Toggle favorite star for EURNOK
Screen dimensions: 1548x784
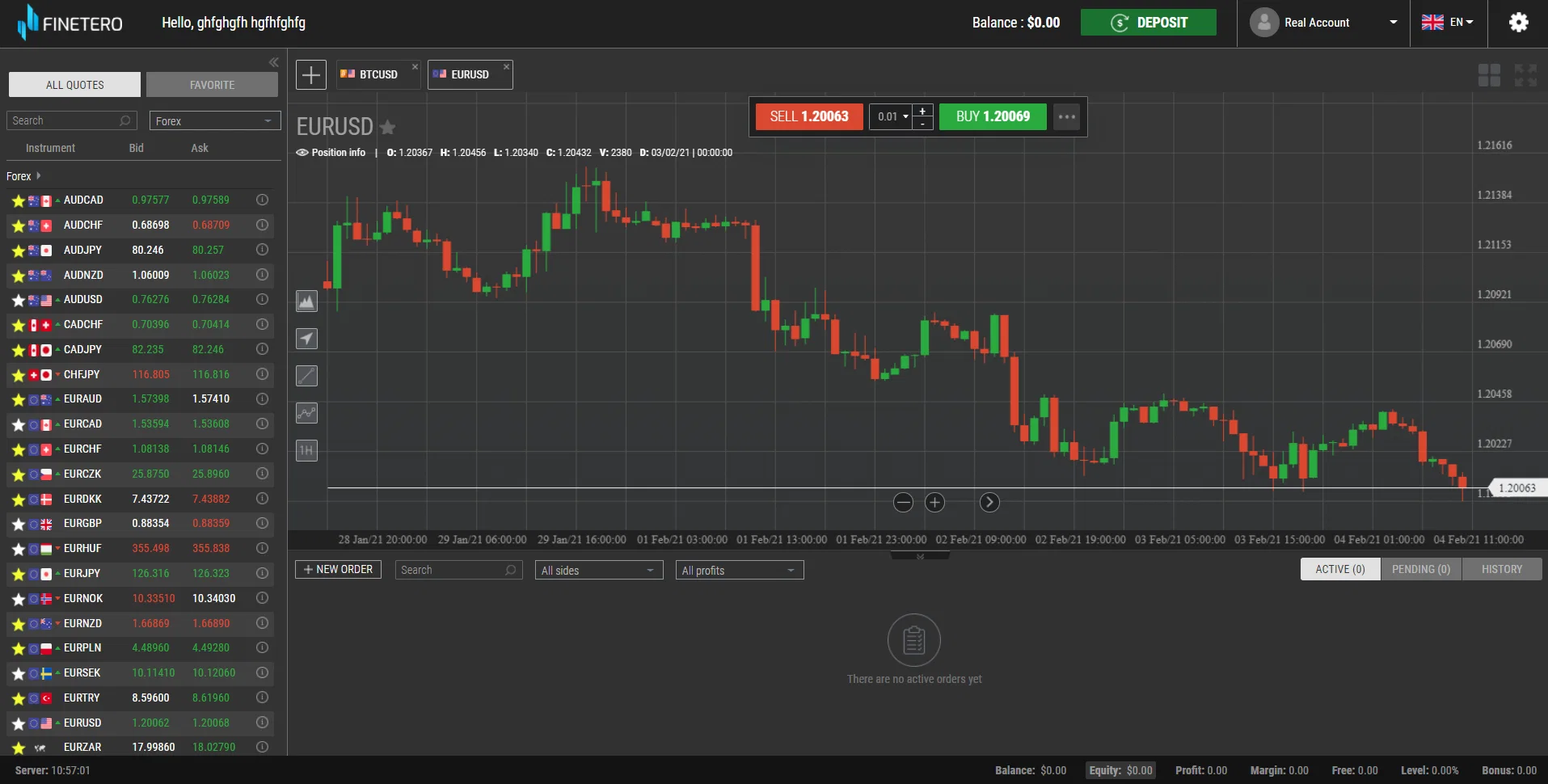18,600
